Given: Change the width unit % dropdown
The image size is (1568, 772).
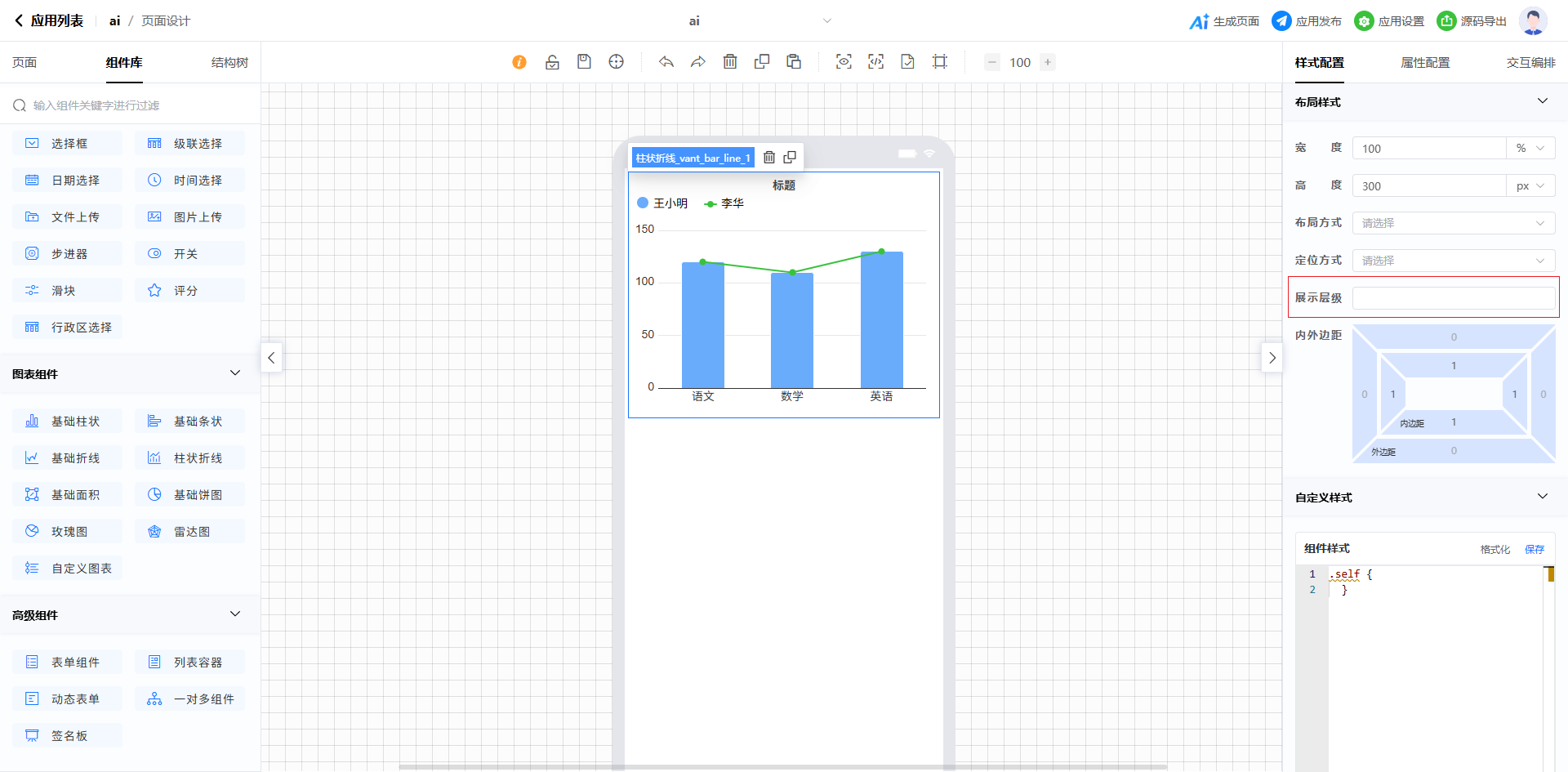Looking at the screenshot, I should (1530, 149).
